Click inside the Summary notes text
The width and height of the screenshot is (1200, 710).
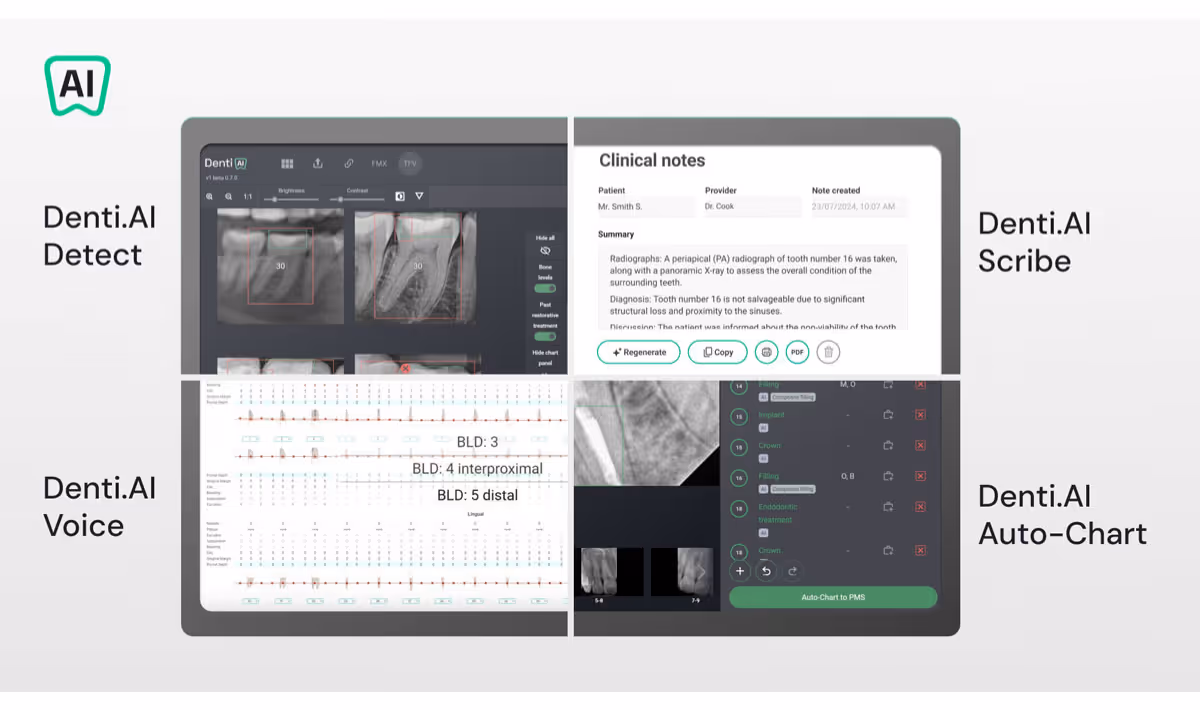753,287
